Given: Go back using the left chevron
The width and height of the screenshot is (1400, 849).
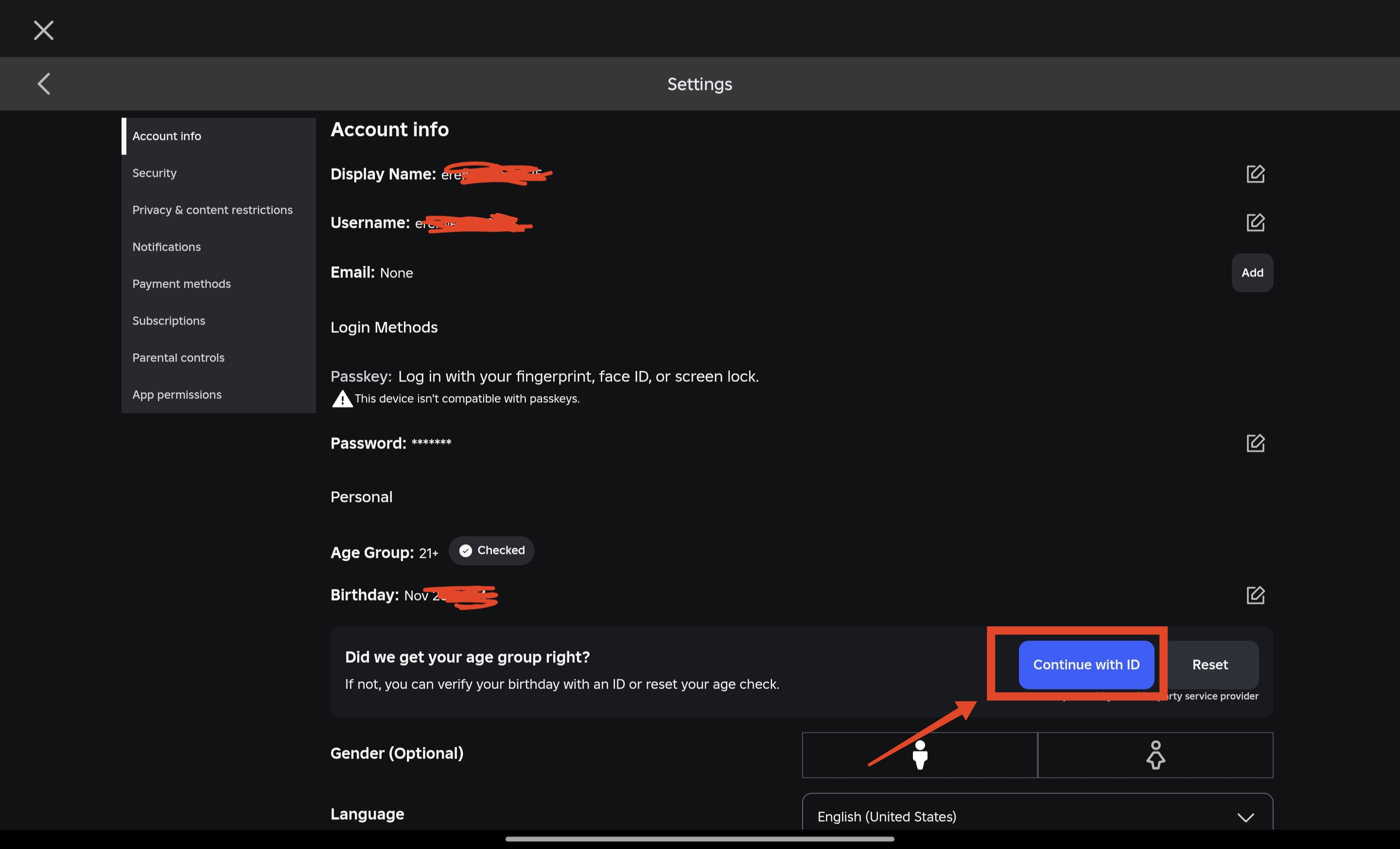Looking at the screenshot, I should (44, 84).
